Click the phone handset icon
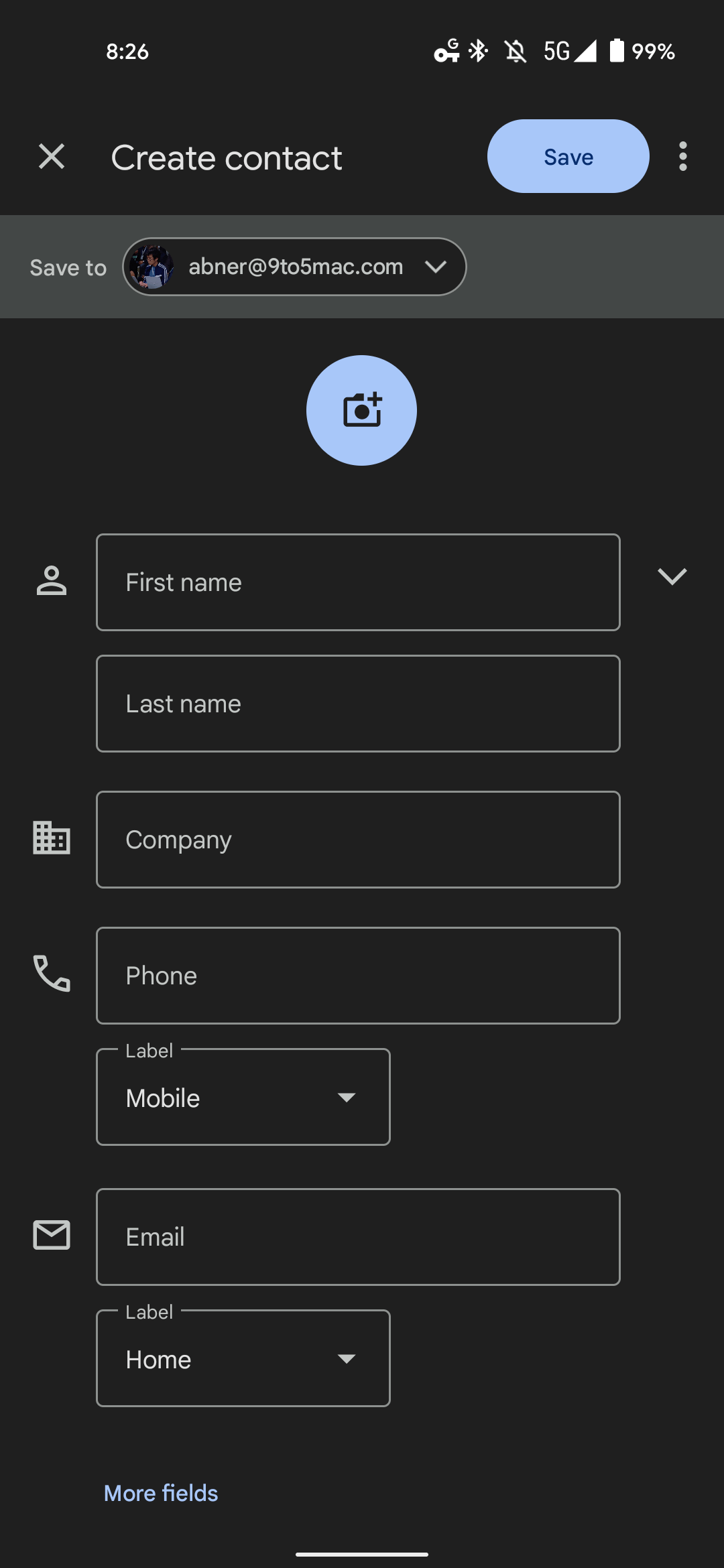The image size is (724, 1568). tap(52, 973)
